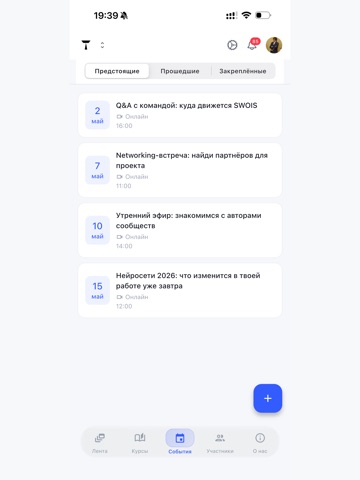This screenshot has height=480, width=360.
Task: Switch to the Закреплённые tab
Action: pos(243,71)
